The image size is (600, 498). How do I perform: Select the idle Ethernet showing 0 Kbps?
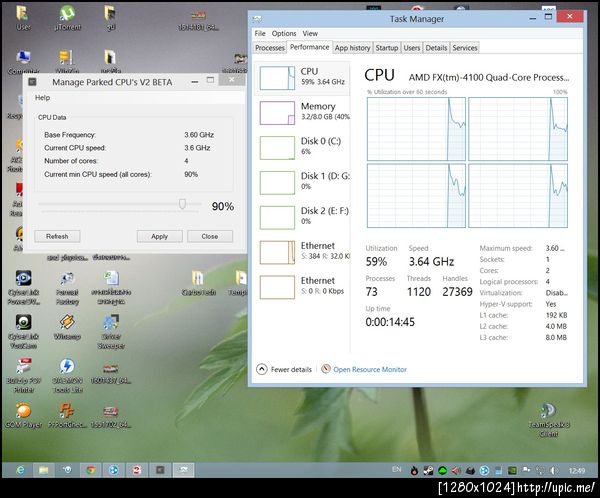pyautogui.click(x=302, y=287)
